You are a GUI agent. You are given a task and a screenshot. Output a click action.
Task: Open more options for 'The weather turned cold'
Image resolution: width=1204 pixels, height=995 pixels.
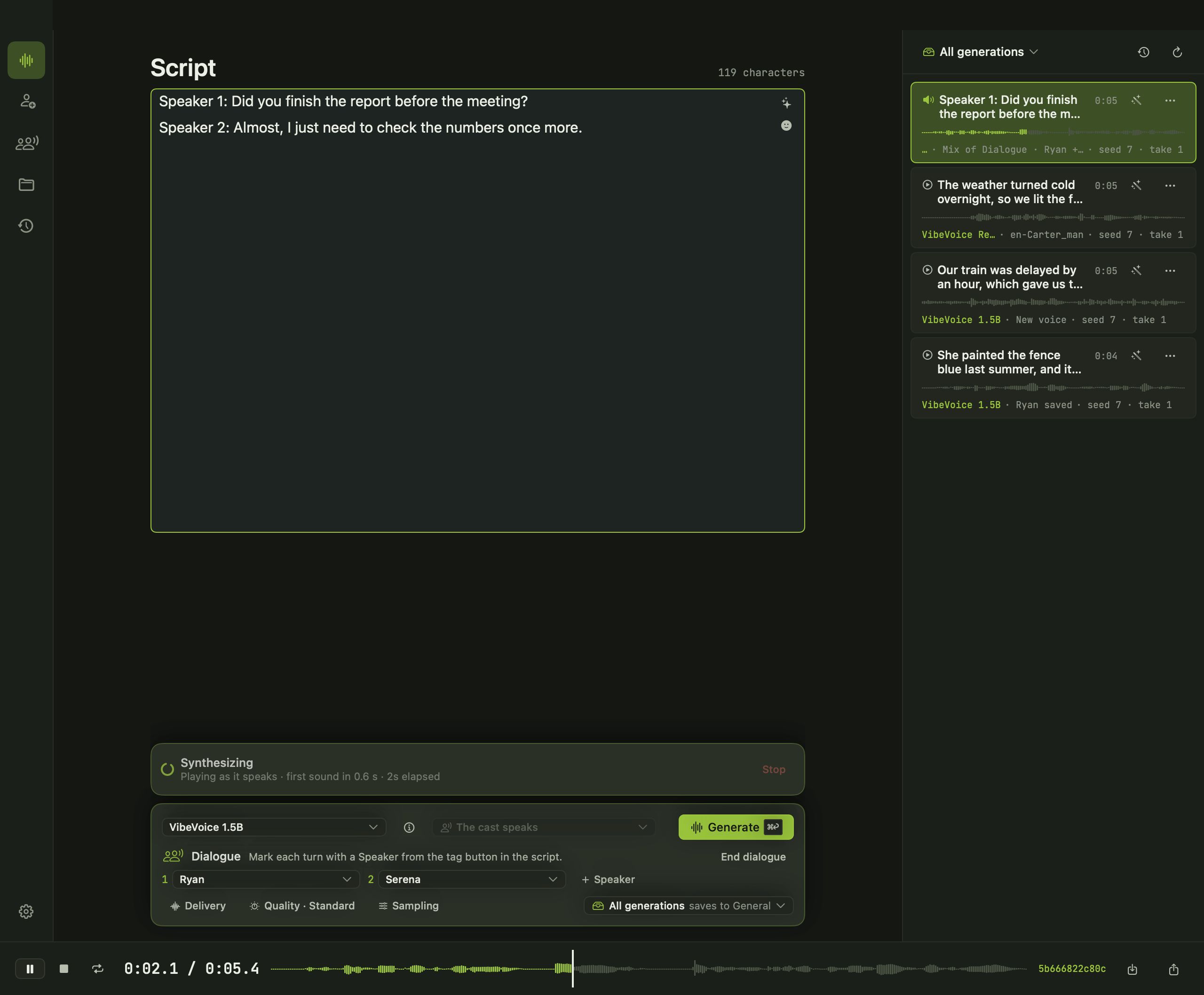(x=1170, y=186)
